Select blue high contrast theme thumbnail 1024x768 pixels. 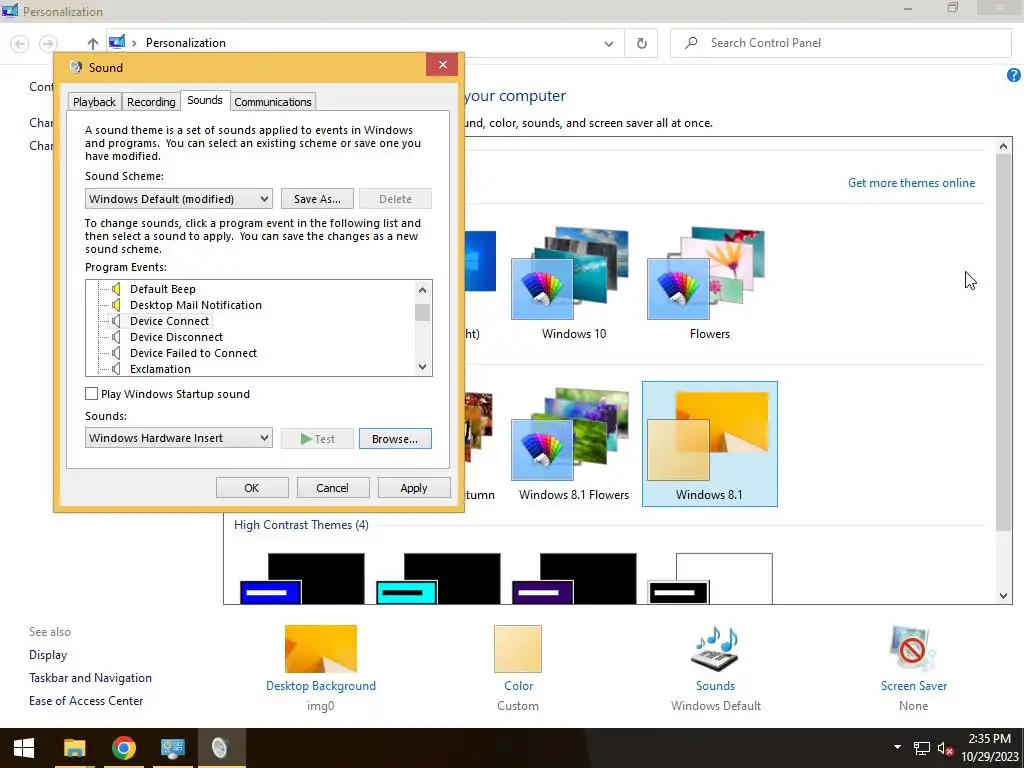pyautogui.click(x=302, y=579)
